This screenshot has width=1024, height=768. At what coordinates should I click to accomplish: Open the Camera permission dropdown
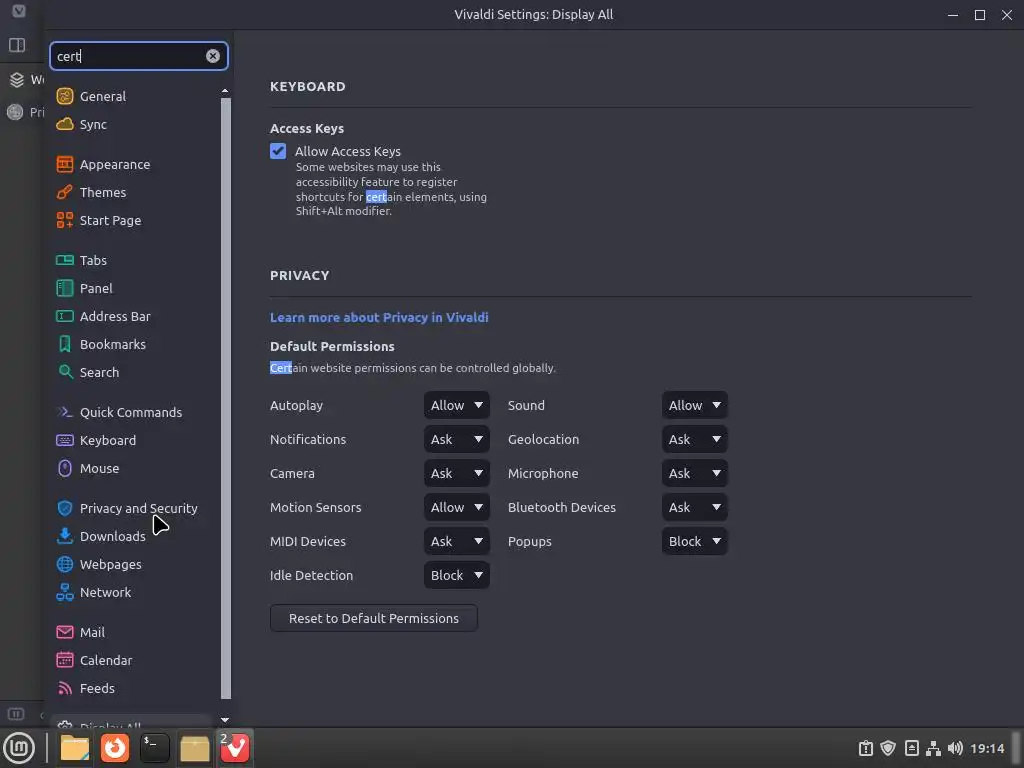pyautogui.click(x=456, y=473)
